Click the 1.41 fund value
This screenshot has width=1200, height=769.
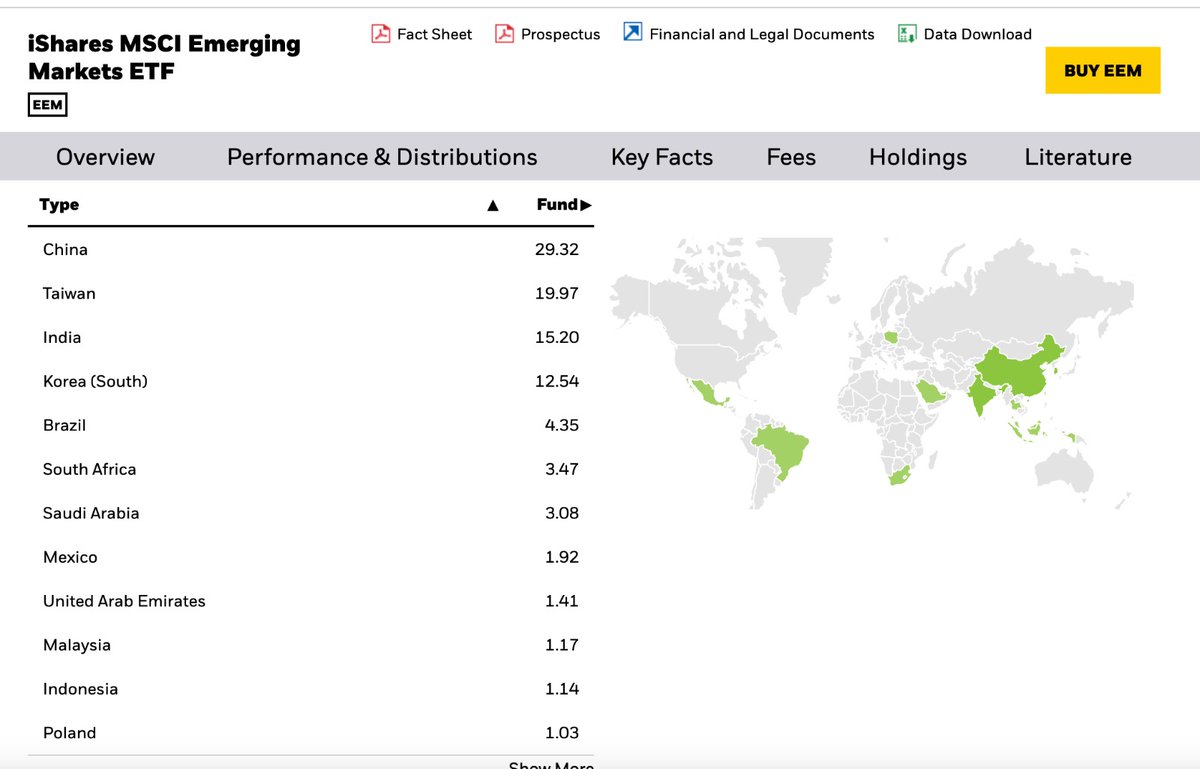pos(562,601)
